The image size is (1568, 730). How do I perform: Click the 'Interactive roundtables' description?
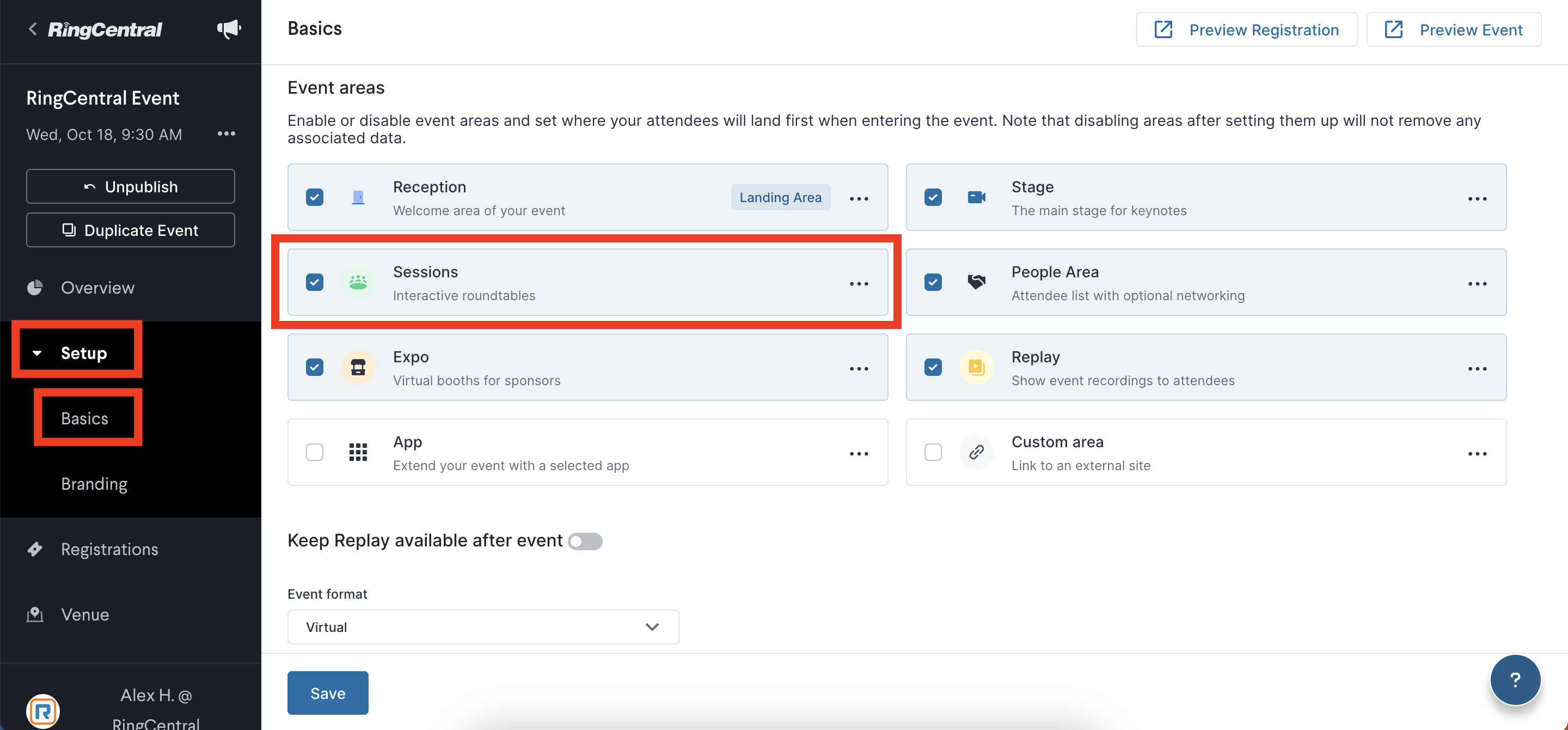[x=464, y=295]
